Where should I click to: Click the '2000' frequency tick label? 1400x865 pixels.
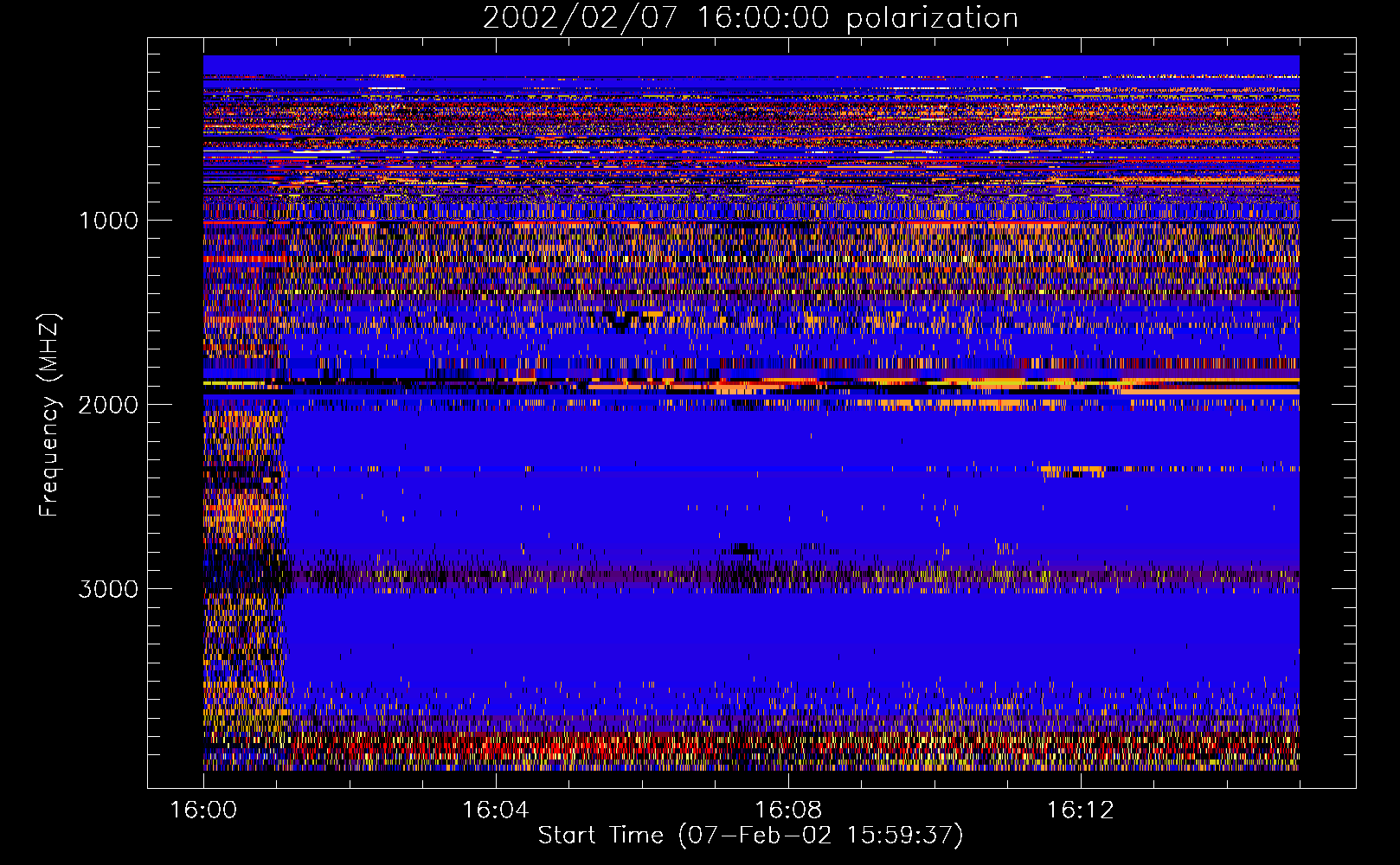click(x=108, y=405)
